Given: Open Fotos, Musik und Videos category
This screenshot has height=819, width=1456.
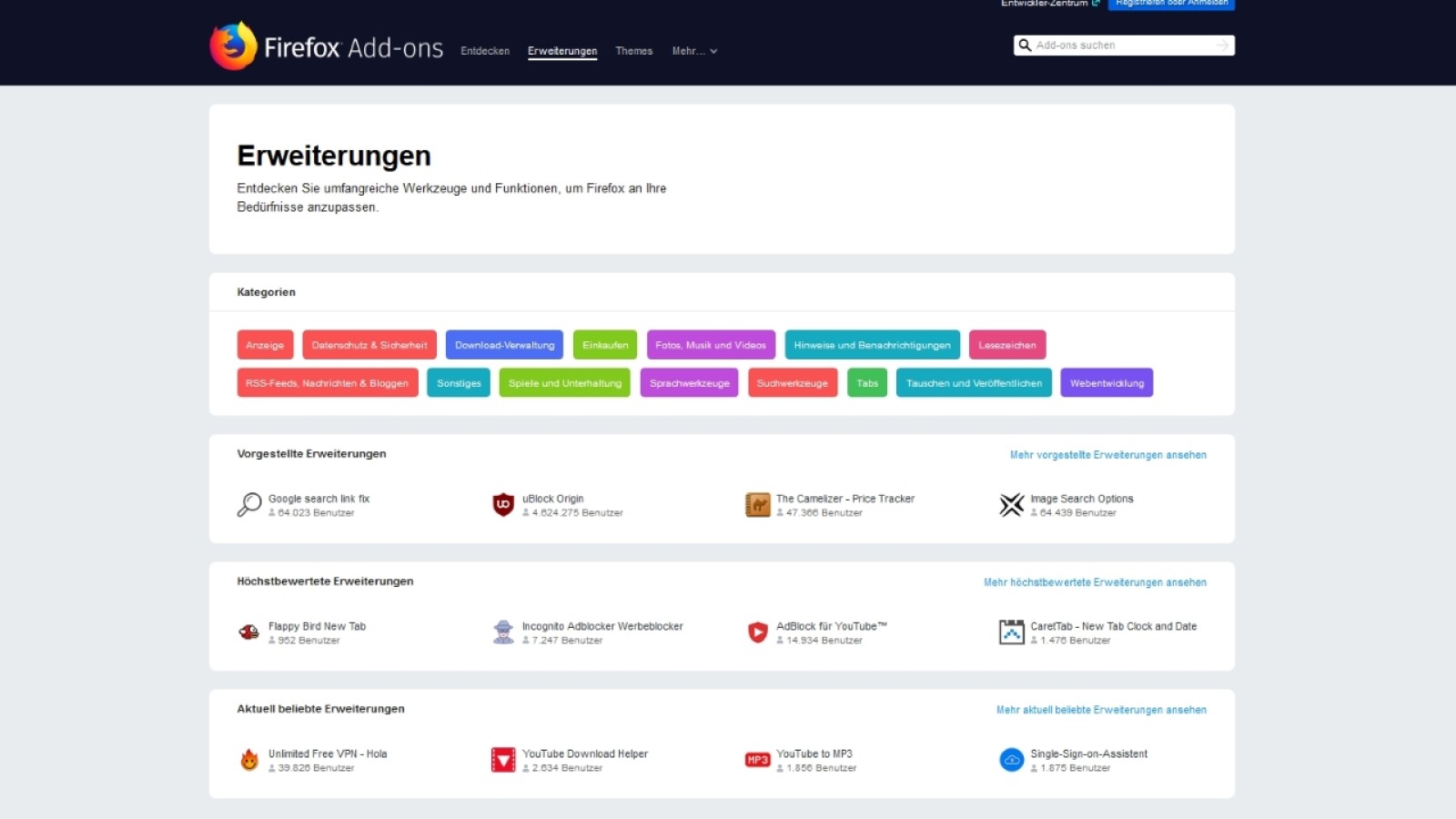Looking at the screenshot, I should tap(711, 345).
